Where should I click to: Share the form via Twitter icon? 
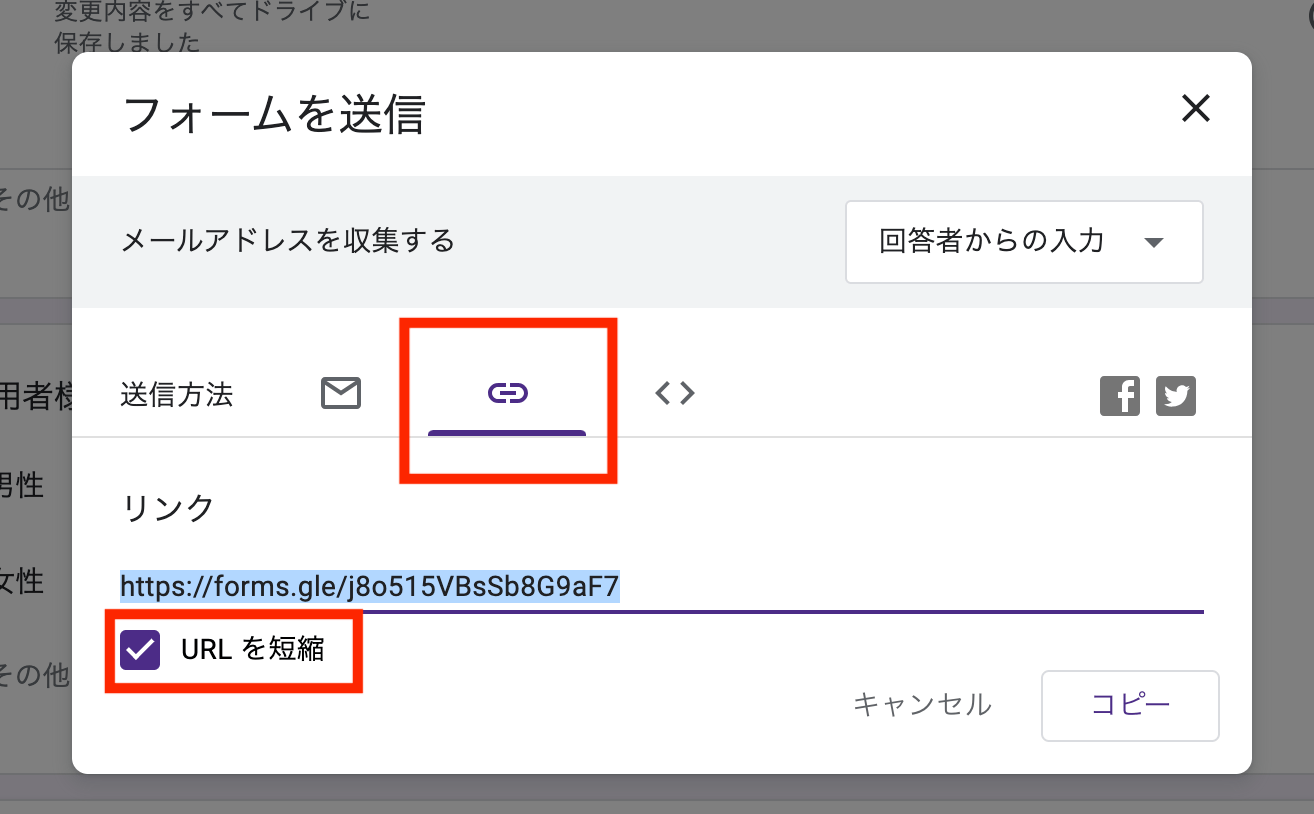1176,396
